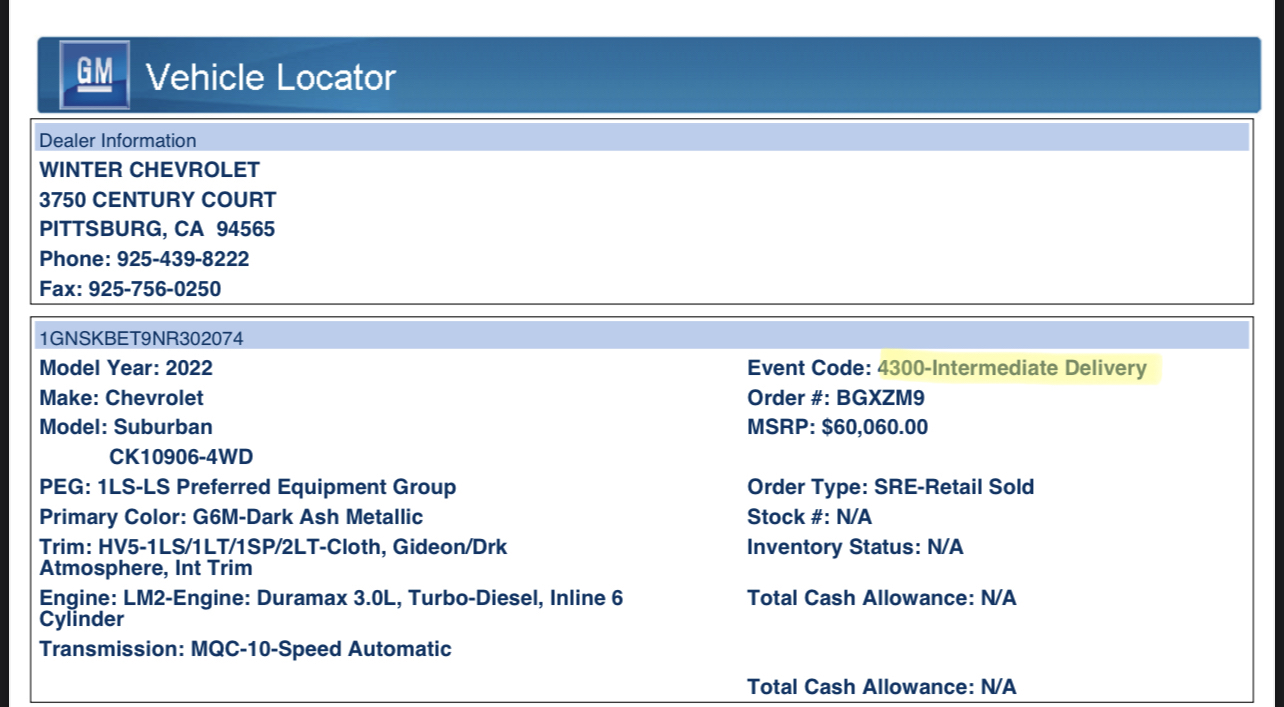
Task: Click the Order Type: SRE-Retail Sold line
Action: (891, 487)
